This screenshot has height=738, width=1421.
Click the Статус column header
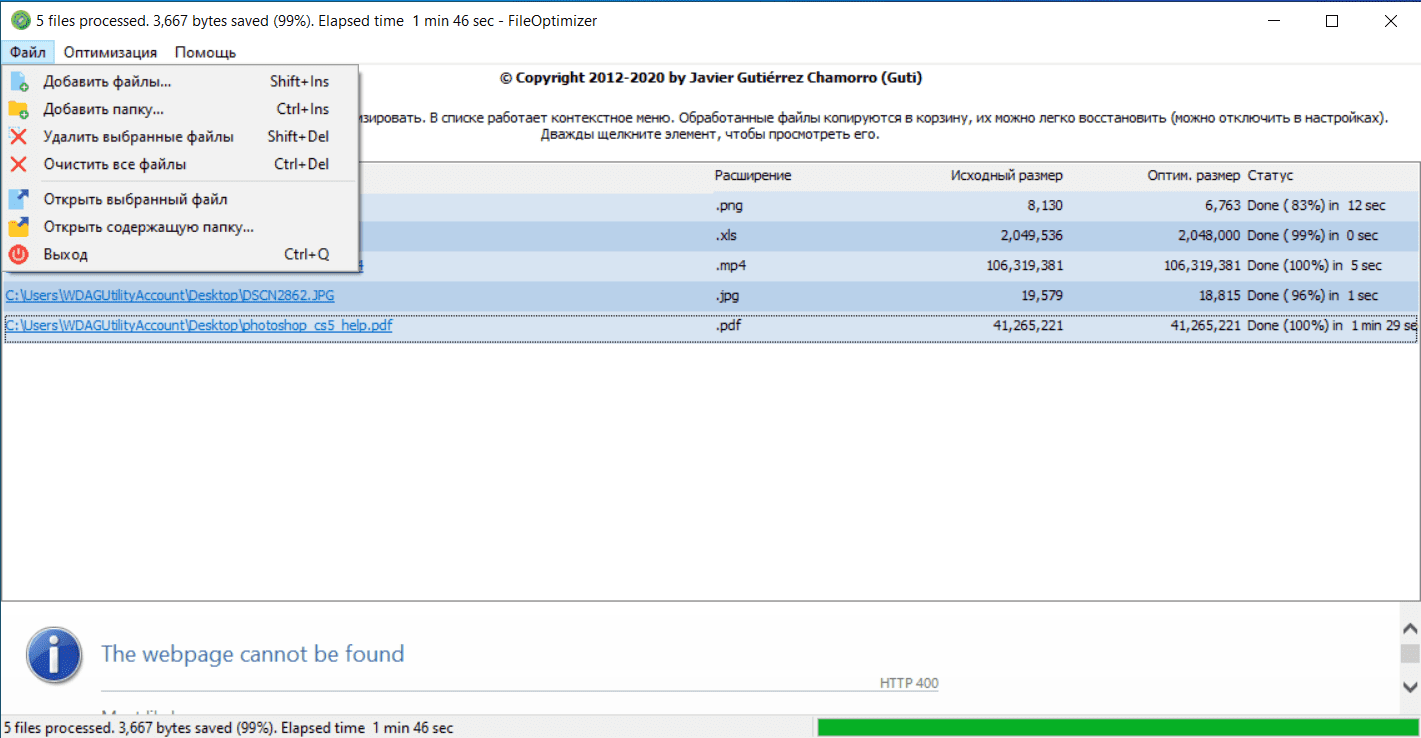pyautogui.click(x=1270, y=176)
